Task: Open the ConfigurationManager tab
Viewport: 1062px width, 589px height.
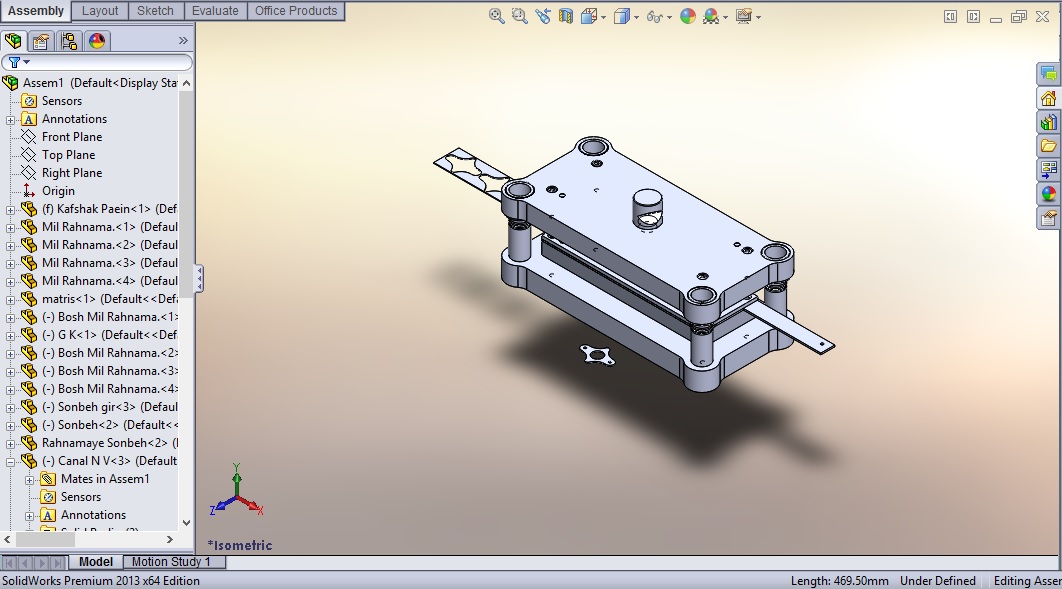Action: point(68,41)
